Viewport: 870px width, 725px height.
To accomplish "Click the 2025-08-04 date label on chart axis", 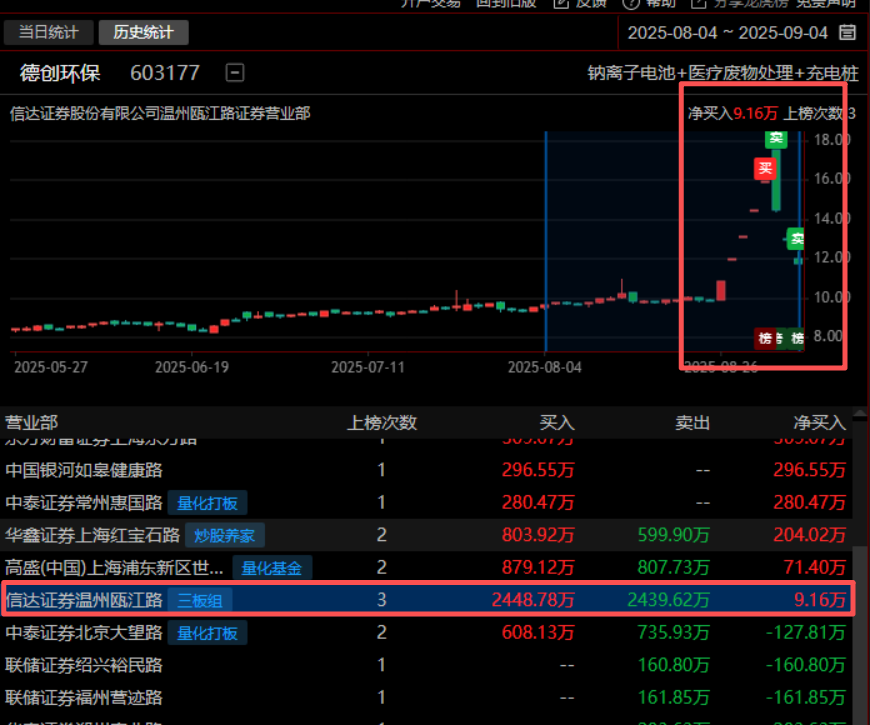I will coord(544,367).
